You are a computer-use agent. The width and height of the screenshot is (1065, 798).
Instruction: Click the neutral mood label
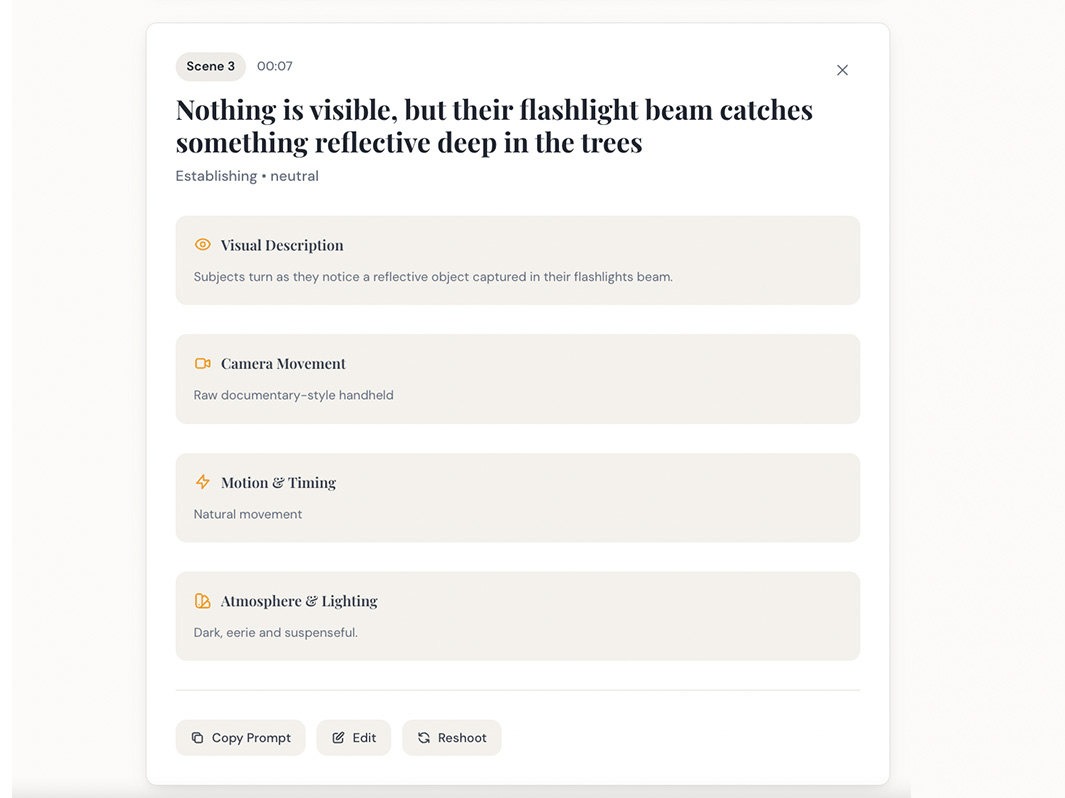[x=294, y=175]
